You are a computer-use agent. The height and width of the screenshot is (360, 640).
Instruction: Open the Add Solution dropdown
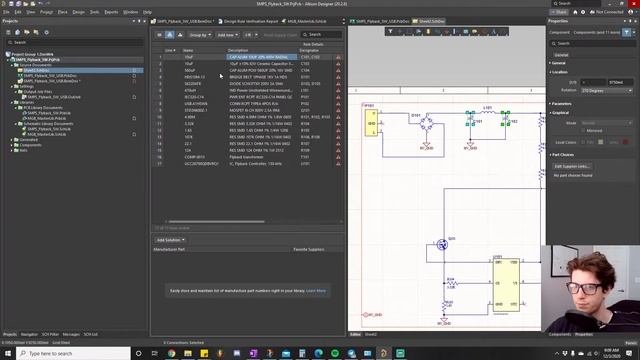click(171, 240)
